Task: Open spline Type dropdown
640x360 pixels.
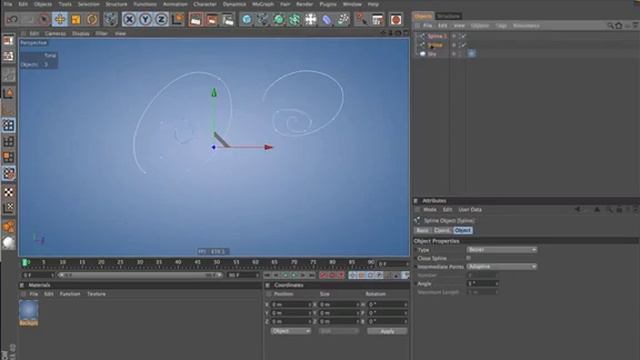Action: [502, 249]
